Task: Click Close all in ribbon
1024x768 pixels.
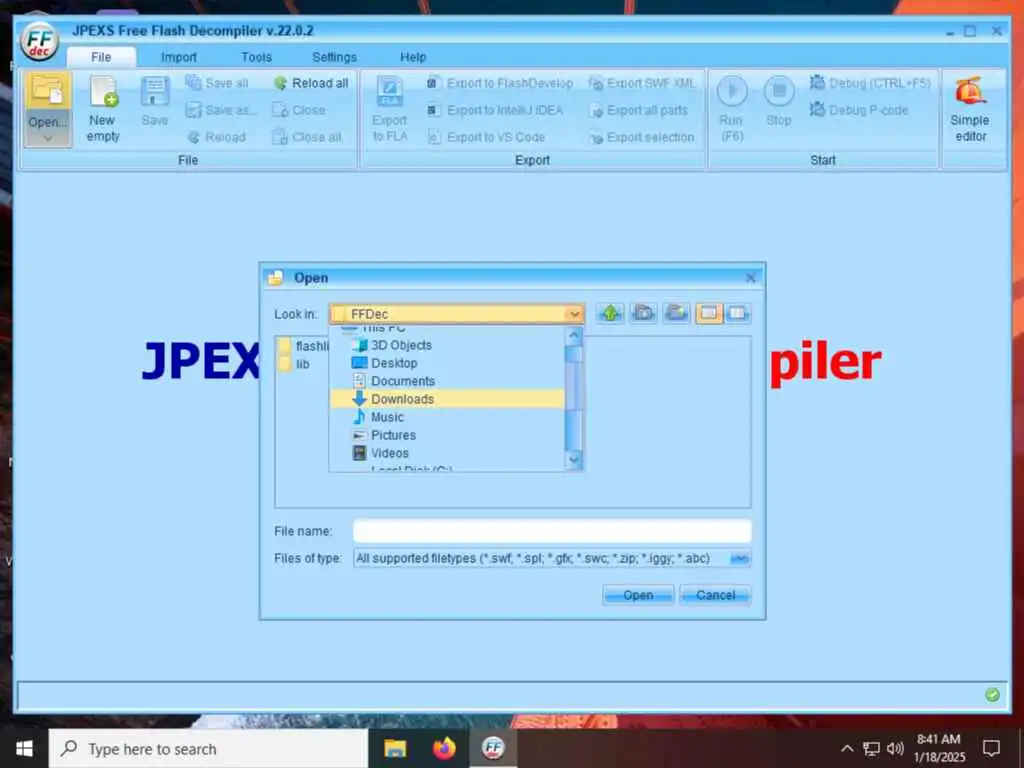Action: (307, 137)
